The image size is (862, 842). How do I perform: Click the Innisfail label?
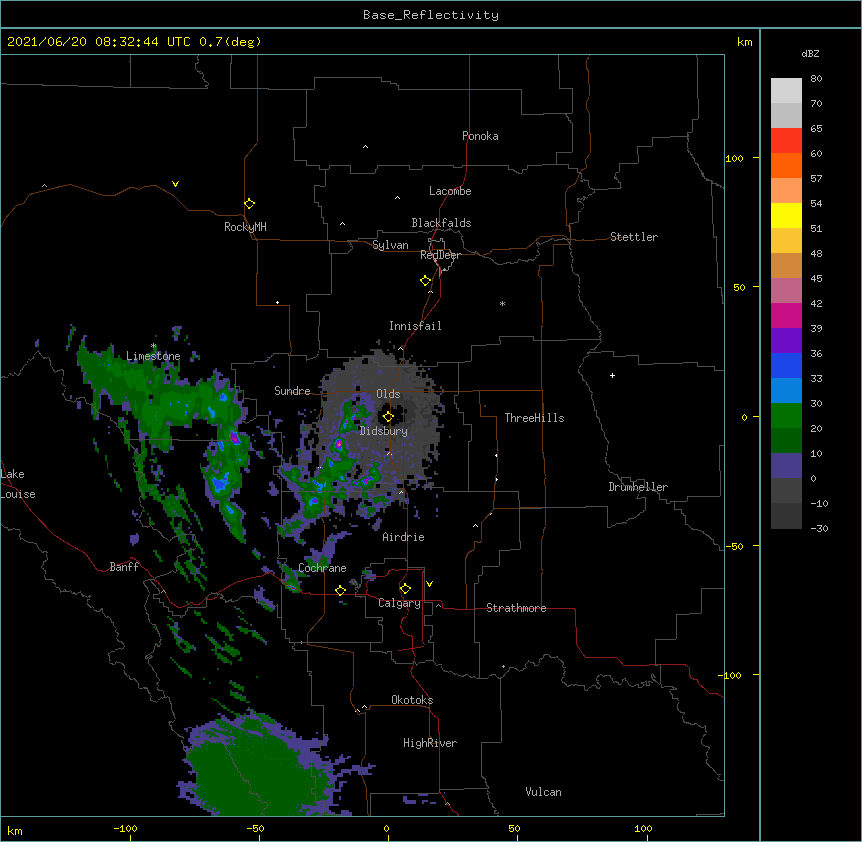click(x=415, y=326)
